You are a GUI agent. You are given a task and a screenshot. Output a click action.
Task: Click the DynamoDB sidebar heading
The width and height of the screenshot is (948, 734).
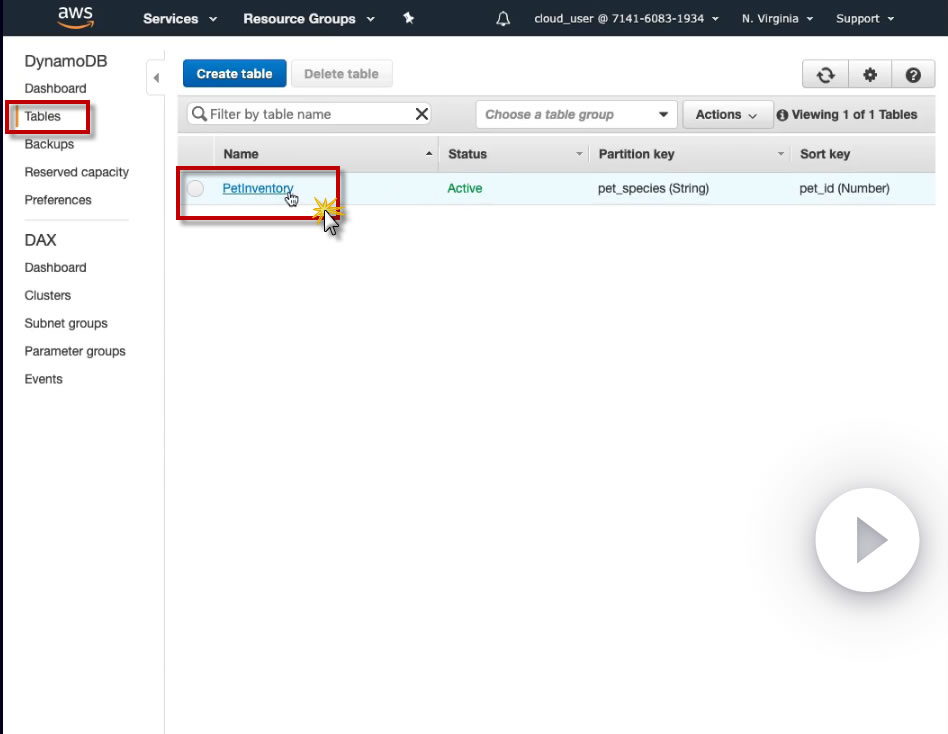[x=65, y=61]
